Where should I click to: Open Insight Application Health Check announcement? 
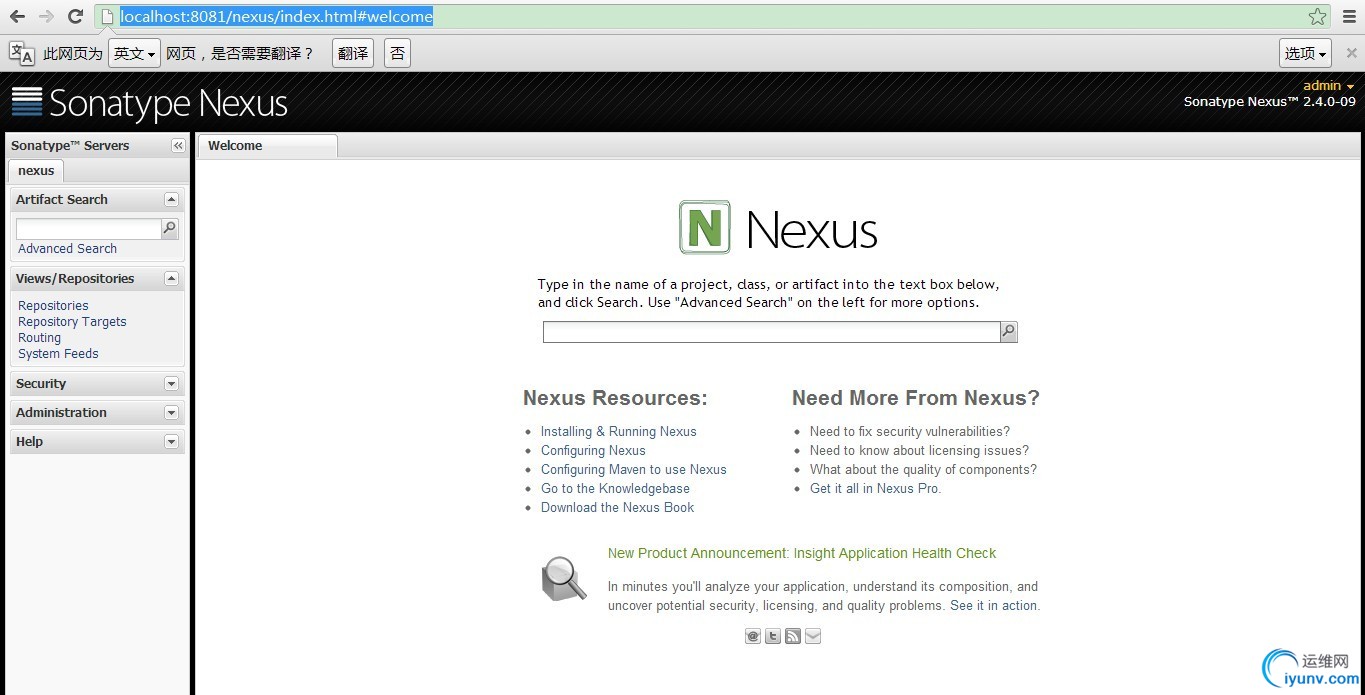click(802, 553)
